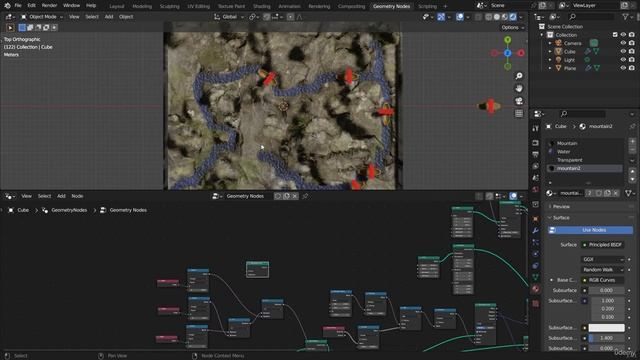Hide Plane in outliner with eye icon
The height and width of the screenshot is (360, 640).
click(x=623, y=68)
